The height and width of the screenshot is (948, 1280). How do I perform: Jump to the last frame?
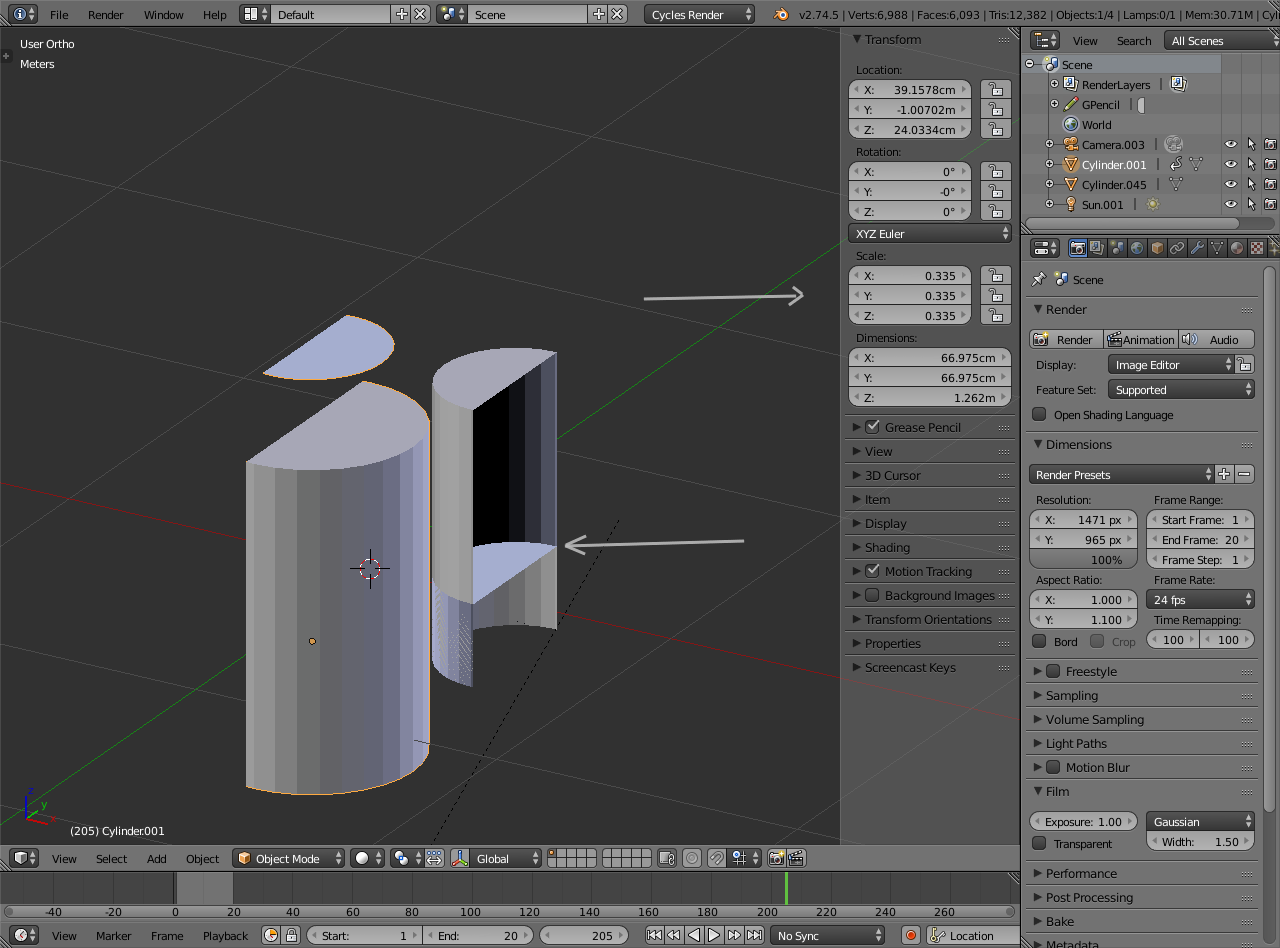coord(754,936)
